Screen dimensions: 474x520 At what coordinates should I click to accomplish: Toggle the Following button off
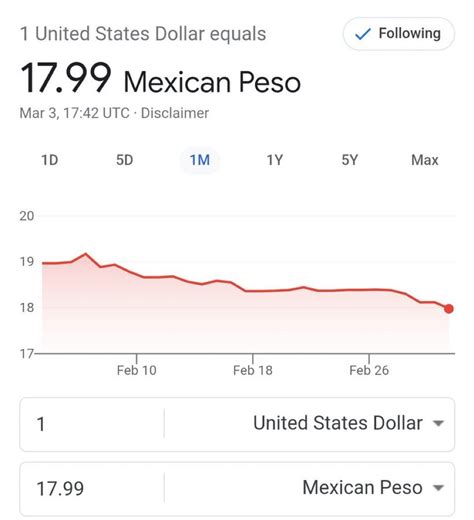click(399, 34)
